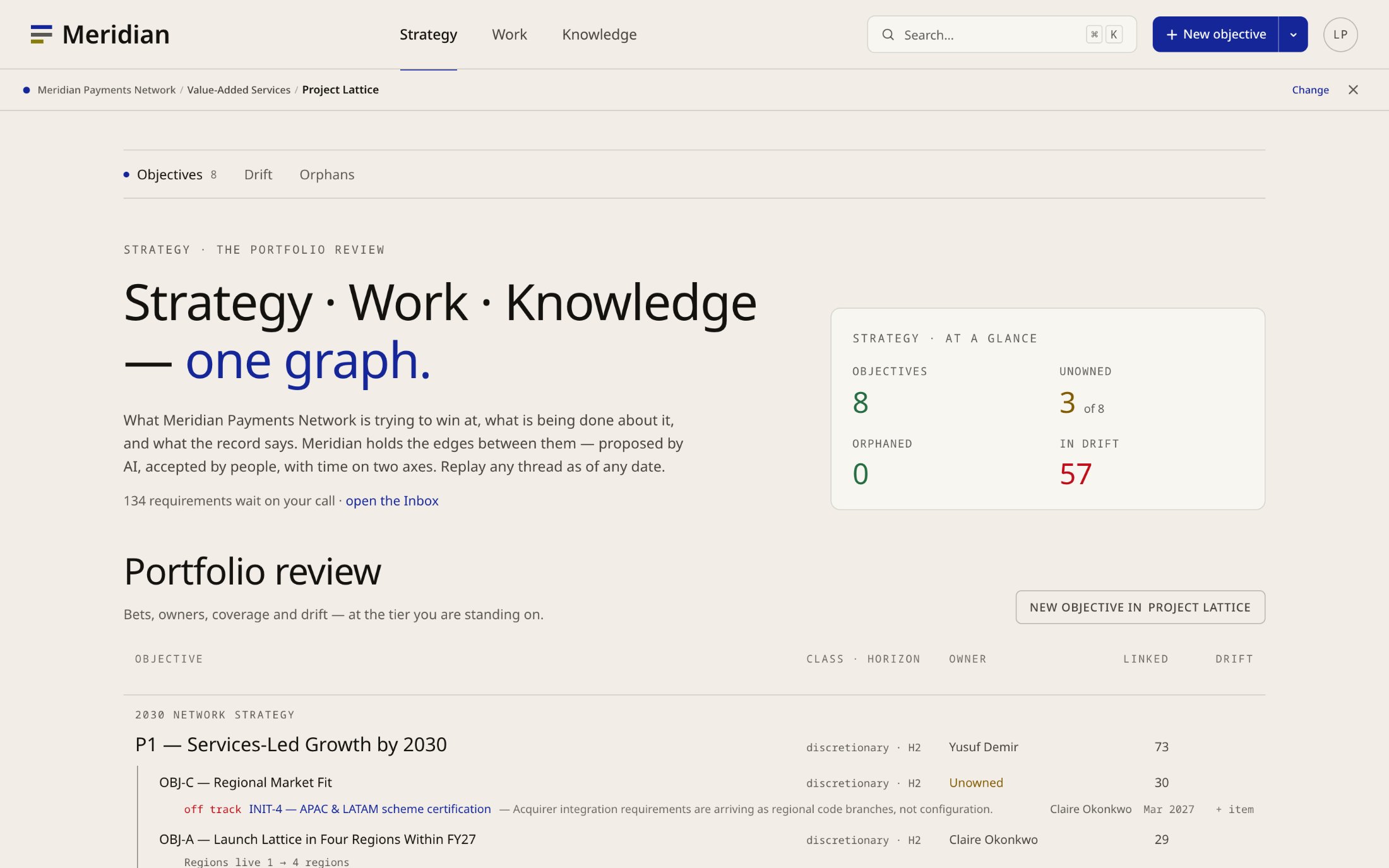This screenshot has width=1389, height=868.
Task: Click the Orphaned value 0
Action: pyautogui.click(x=860, y=474)
